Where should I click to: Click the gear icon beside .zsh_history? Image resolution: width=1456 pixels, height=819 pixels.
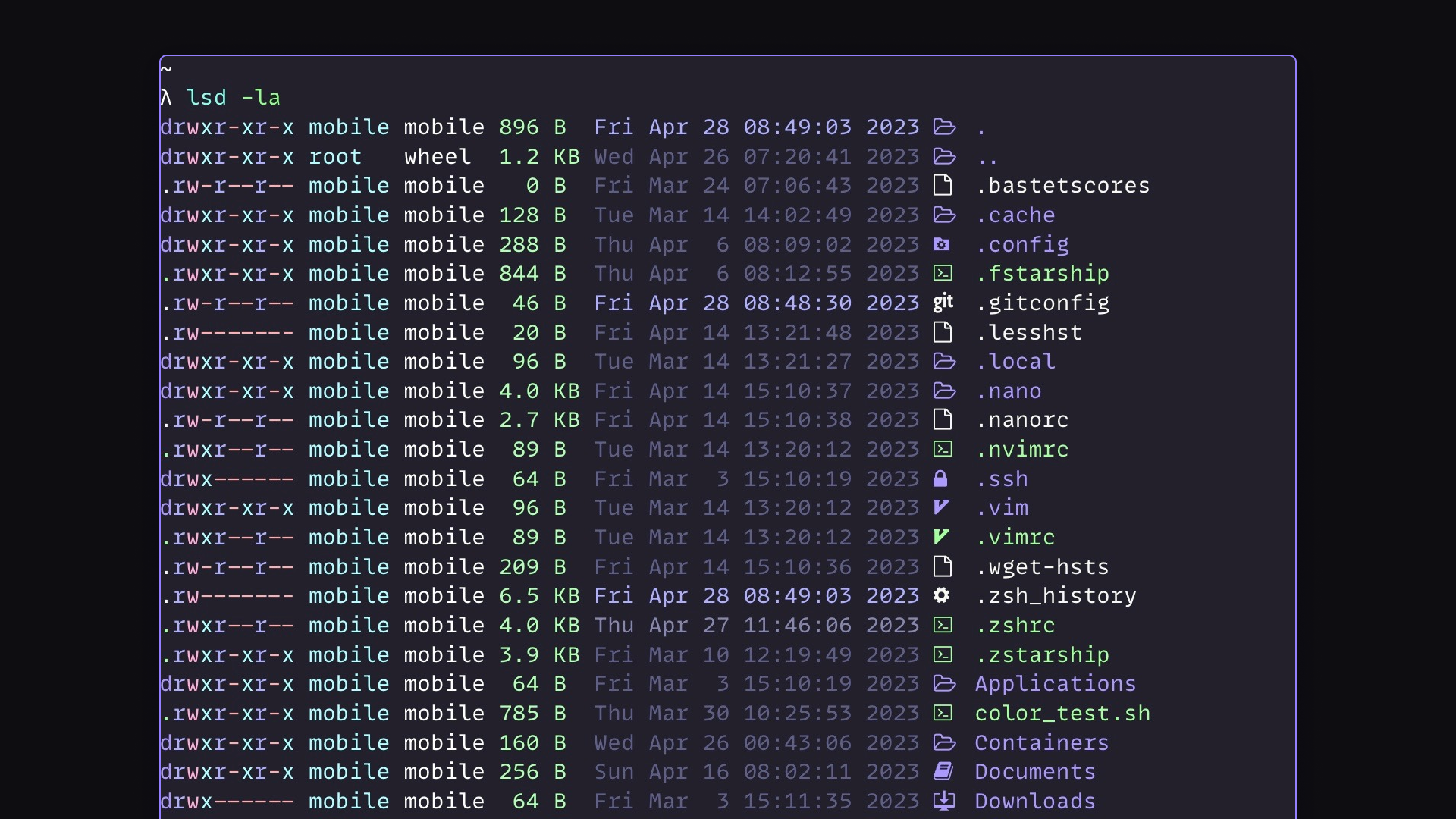[941, 595]
